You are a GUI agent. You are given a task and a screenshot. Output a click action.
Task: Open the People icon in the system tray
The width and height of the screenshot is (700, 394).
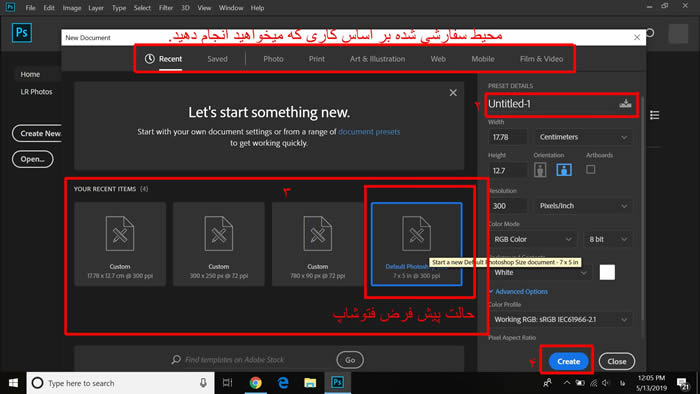(547, 383)
